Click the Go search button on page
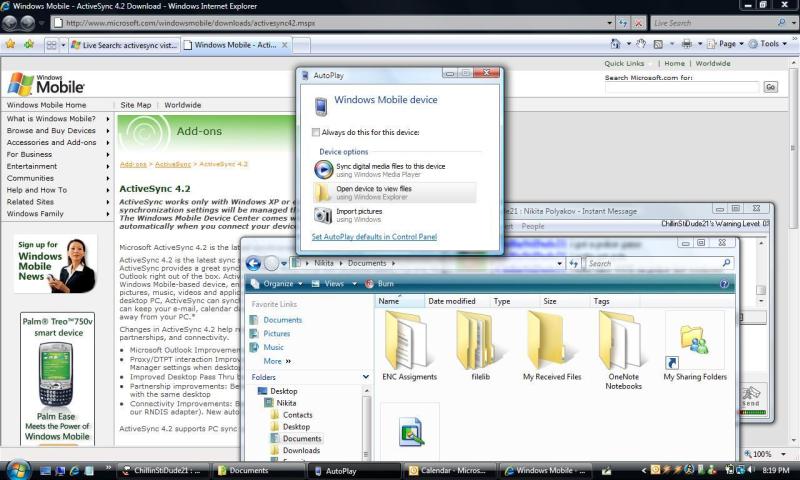This screenshot has width=800, height=480. point(770,87)
